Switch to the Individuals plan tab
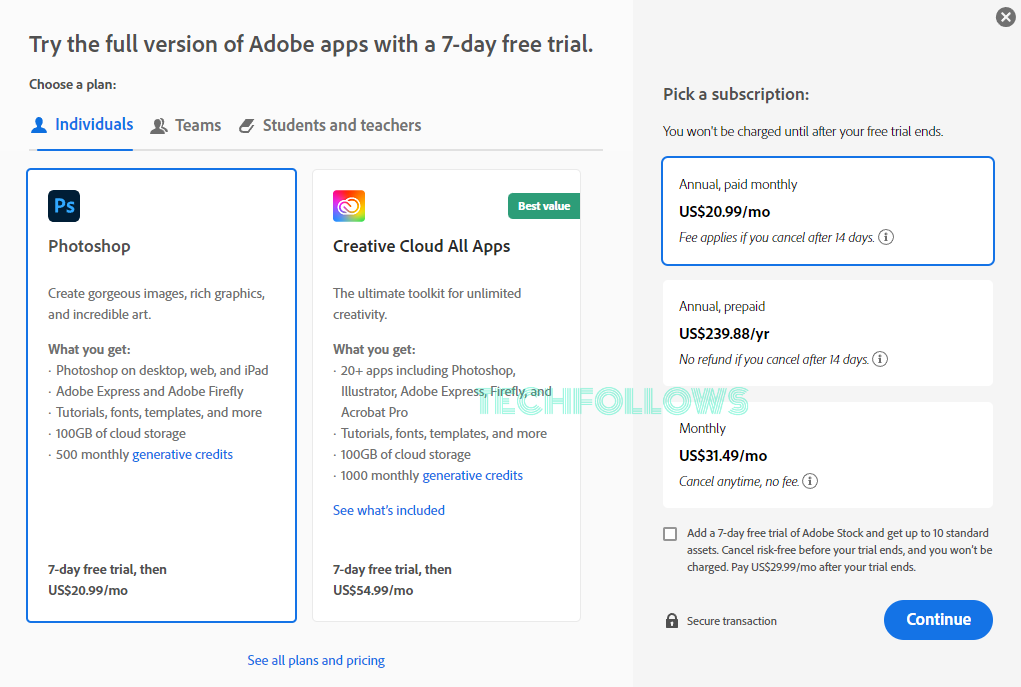 point(82,125)
